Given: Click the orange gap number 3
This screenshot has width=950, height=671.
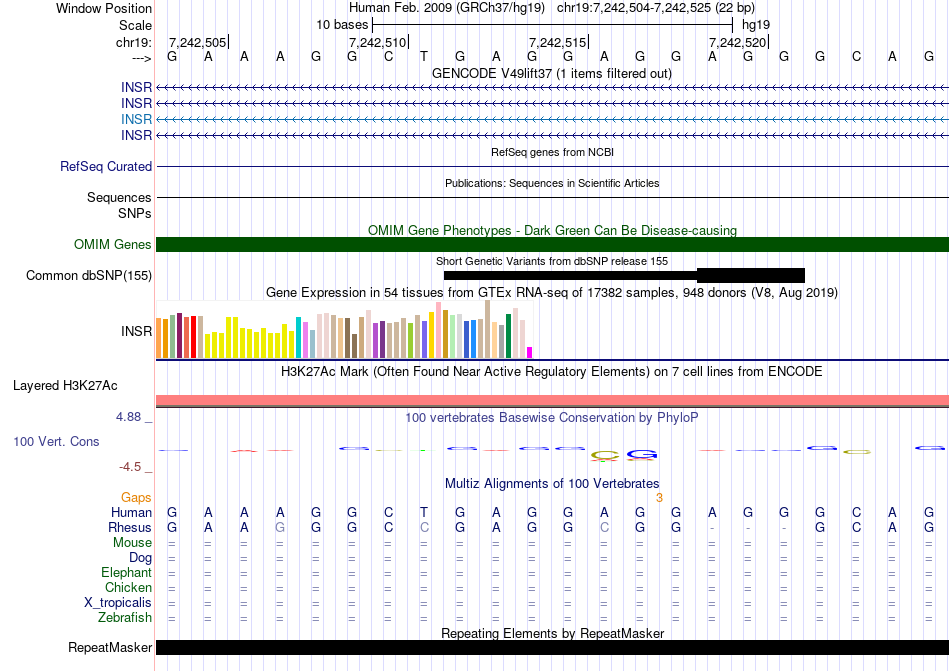Looking at the screenshot, I should (659, 497).
